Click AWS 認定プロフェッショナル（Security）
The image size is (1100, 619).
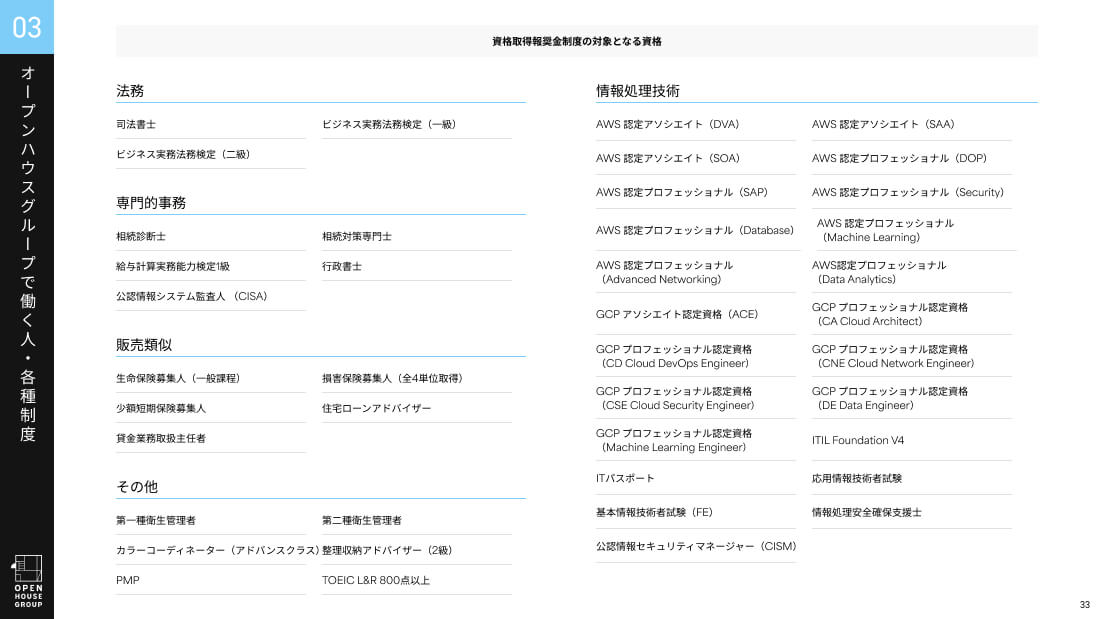pyautogui.click(x=908, y=192)
